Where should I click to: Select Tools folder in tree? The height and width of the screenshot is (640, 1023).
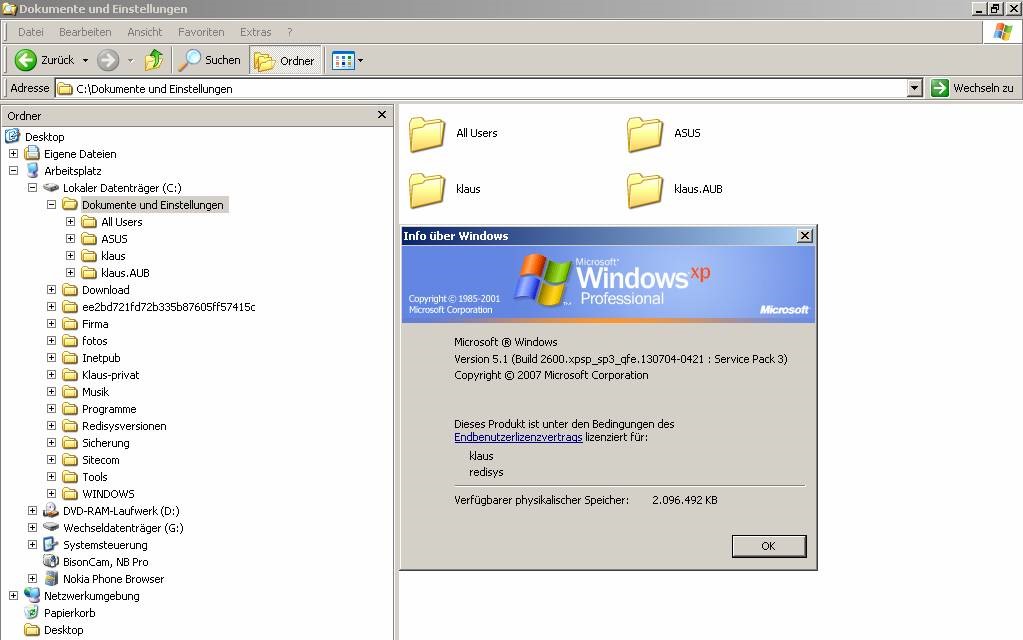[95, 477]
